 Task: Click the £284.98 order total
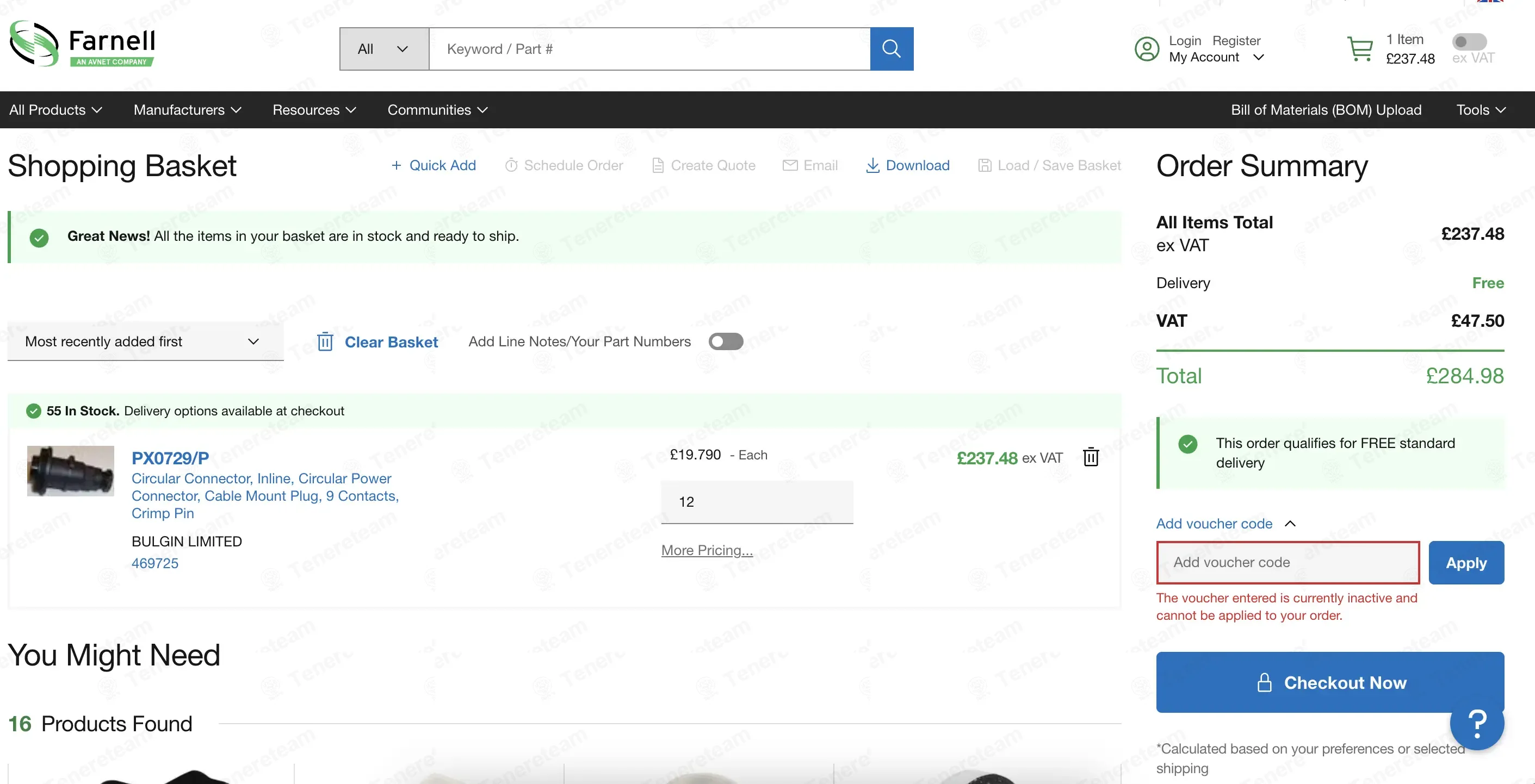click(1465, 376)
